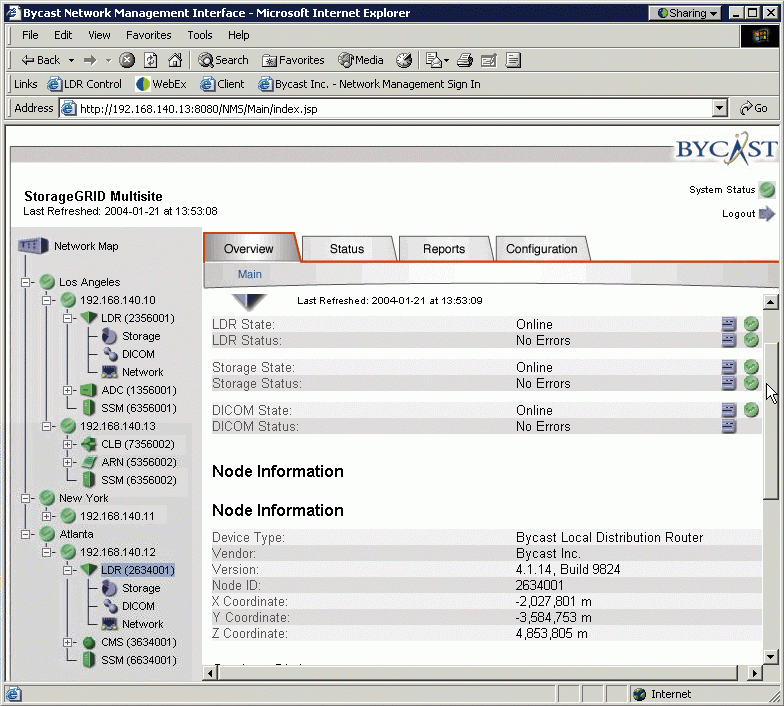Expand the ARN (5356002) branch

tap(68, 462)
